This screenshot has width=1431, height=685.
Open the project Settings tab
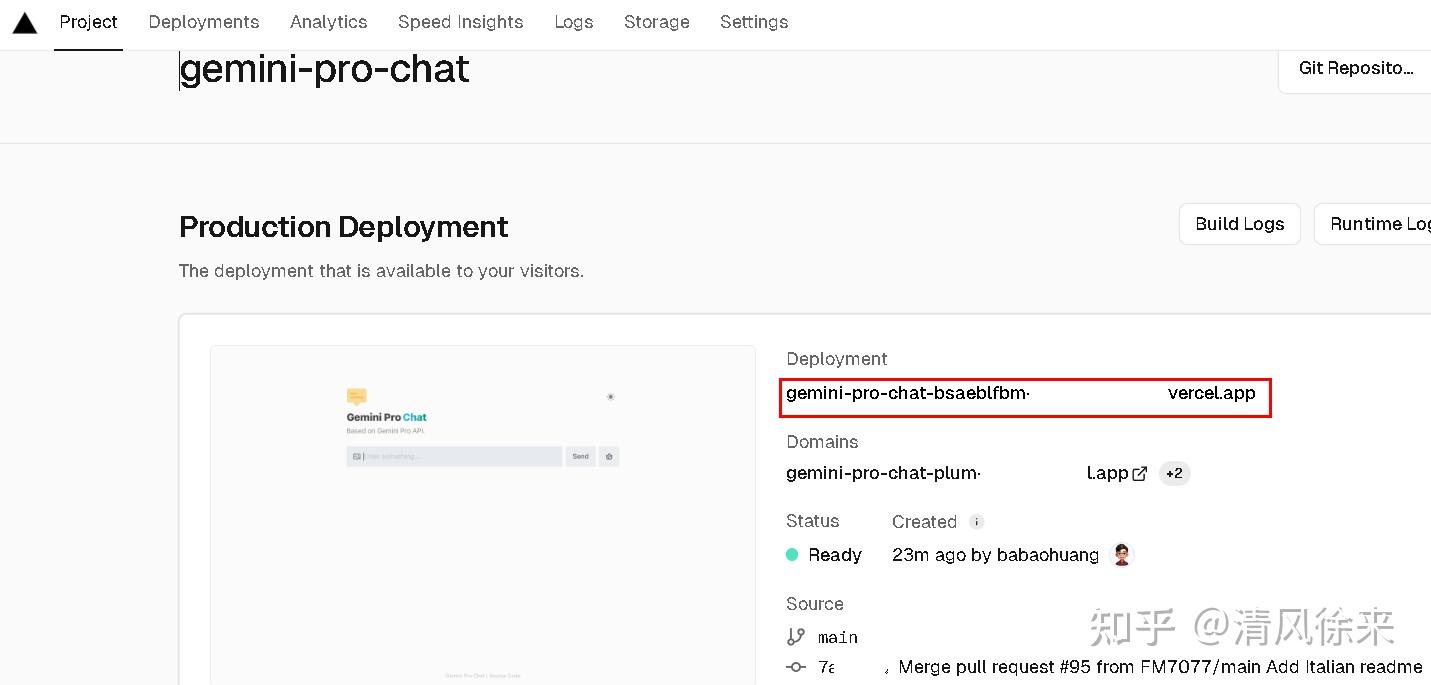click(754, 22)
